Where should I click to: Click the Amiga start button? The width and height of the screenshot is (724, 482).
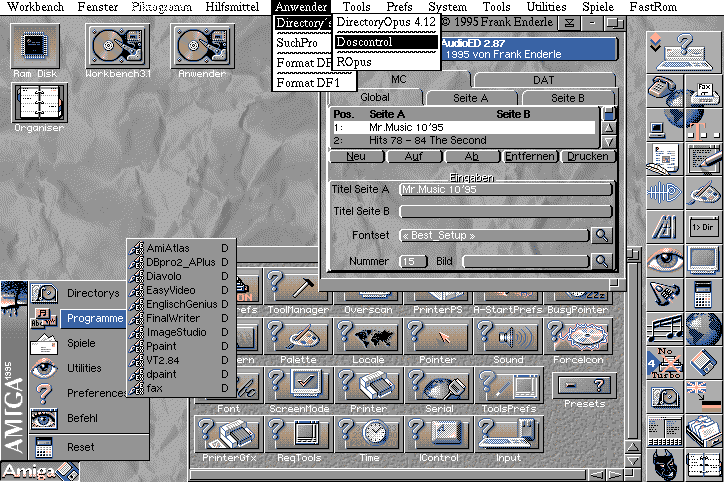click(40, 471)
